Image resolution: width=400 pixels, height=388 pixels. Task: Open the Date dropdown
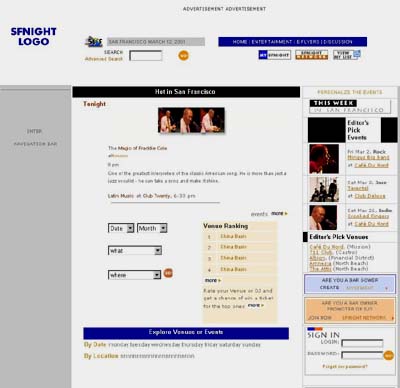(121, 228)
